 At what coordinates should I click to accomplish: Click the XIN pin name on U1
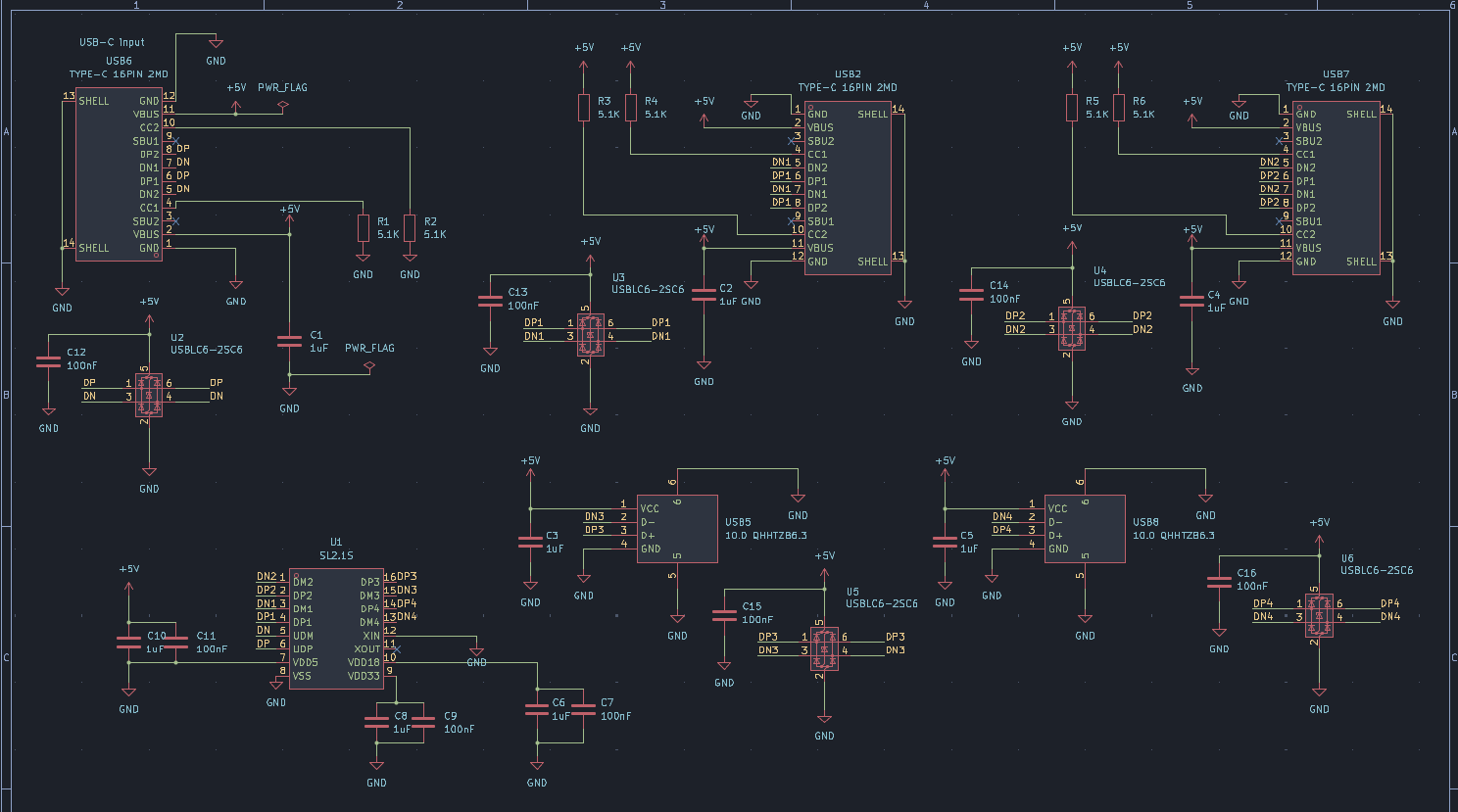point(371,636)
